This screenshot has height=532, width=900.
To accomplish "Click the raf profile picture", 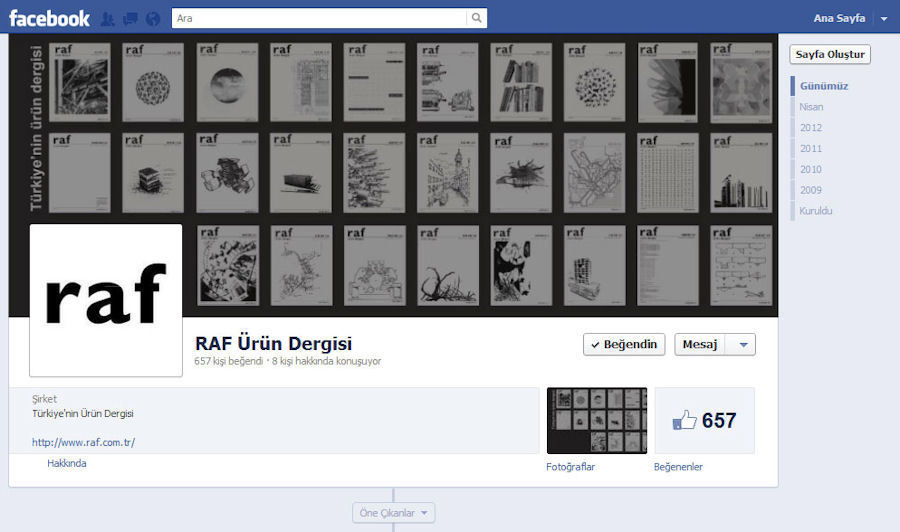I will coord(106,300).
